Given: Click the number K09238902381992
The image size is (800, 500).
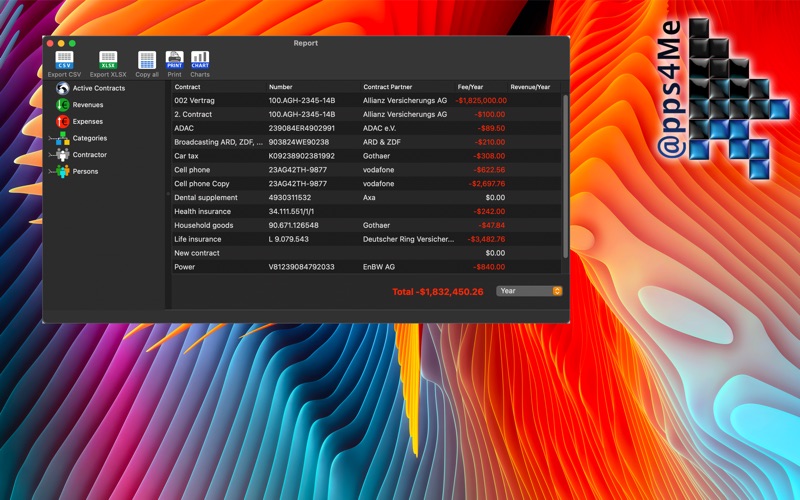Looking at the screenshot, I should 302,156.
